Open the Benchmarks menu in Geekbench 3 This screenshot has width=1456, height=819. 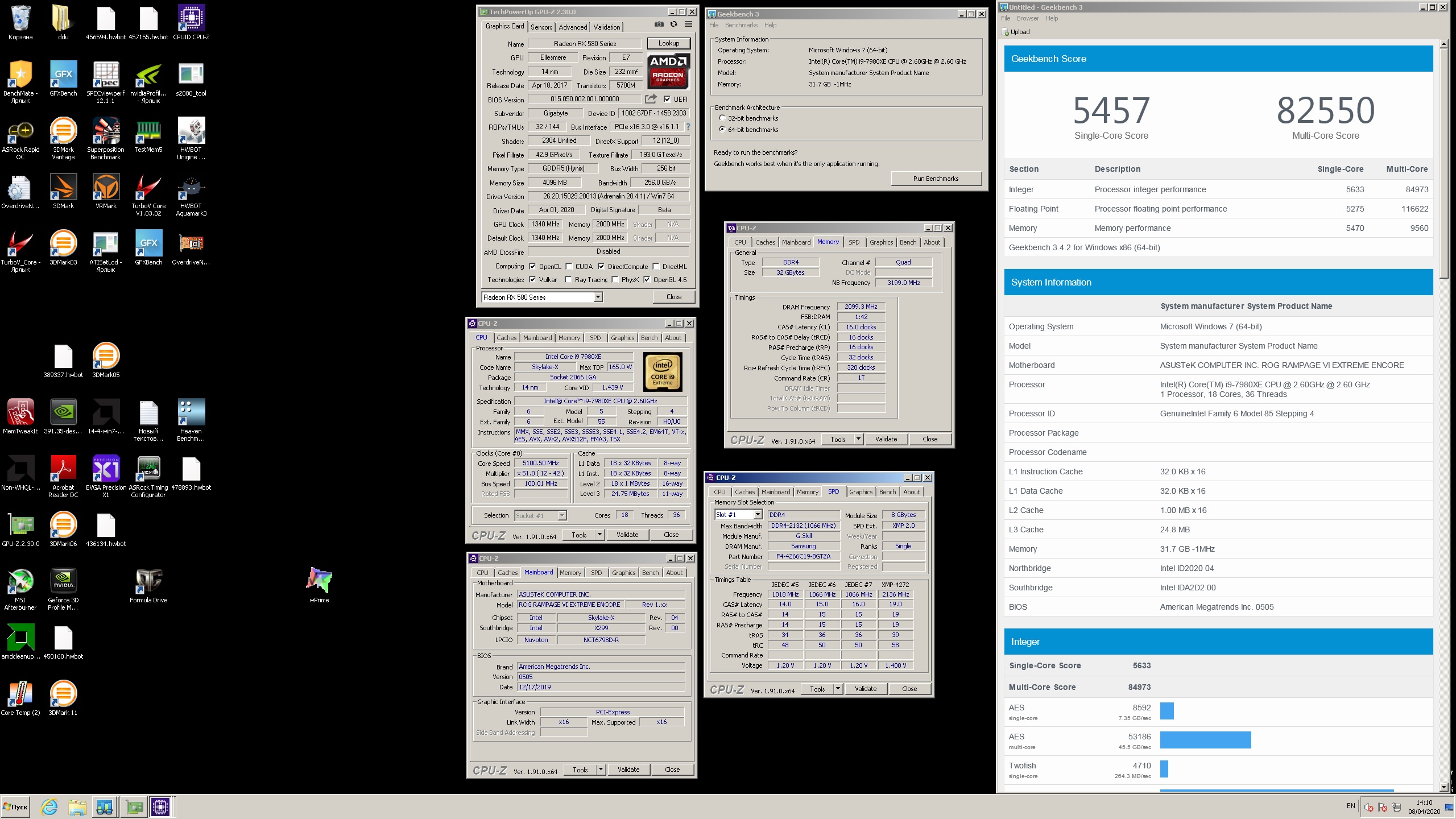click(x=741, y=25)
